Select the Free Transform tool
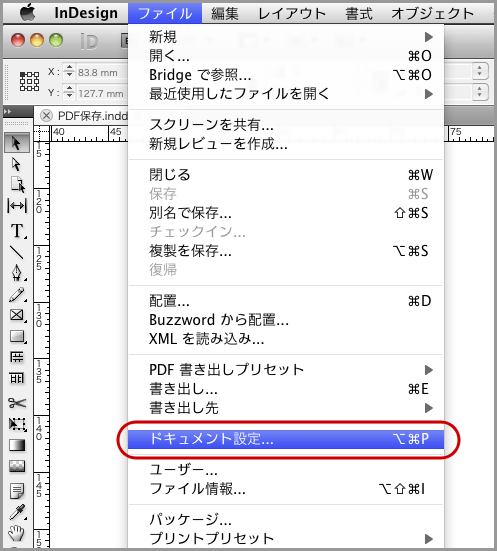 pyautogui.click(x=17, y=424)
